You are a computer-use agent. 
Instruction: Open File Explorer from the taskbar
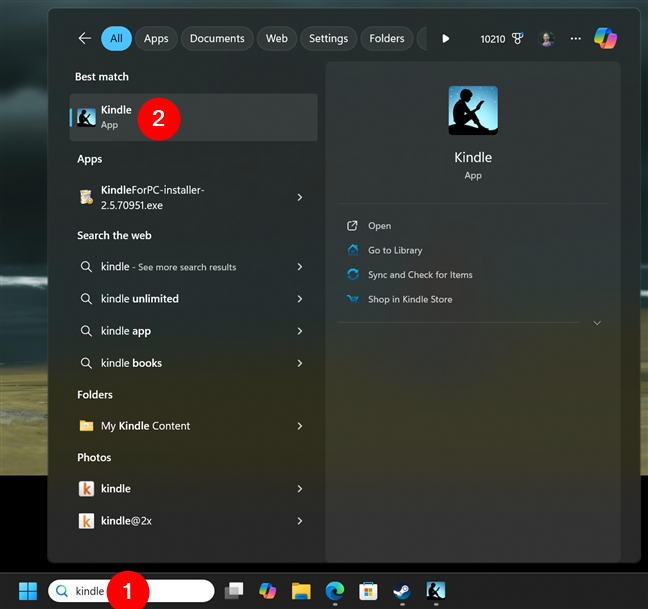point(301,591)
